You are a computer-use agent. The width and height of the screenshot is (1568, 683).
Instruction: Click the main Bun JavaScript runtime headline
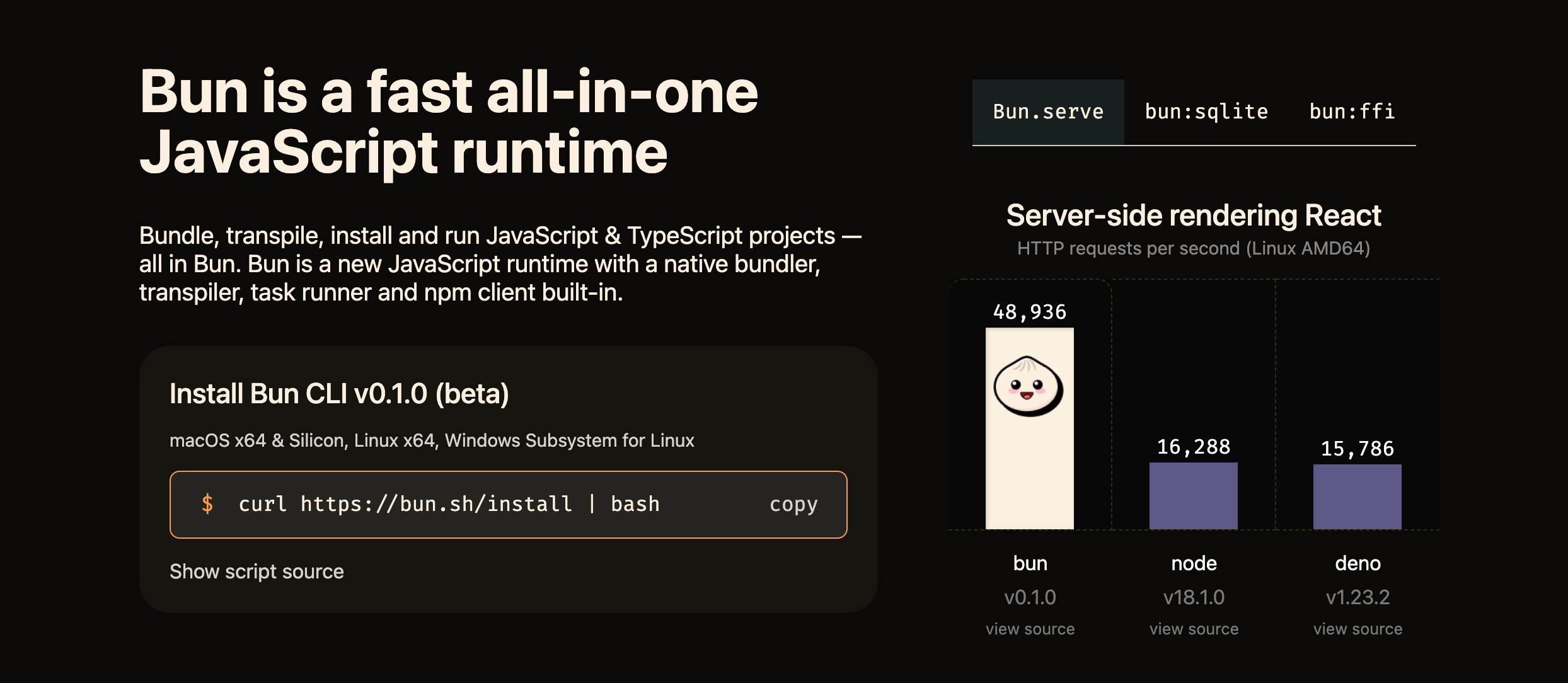coord(447,122)
